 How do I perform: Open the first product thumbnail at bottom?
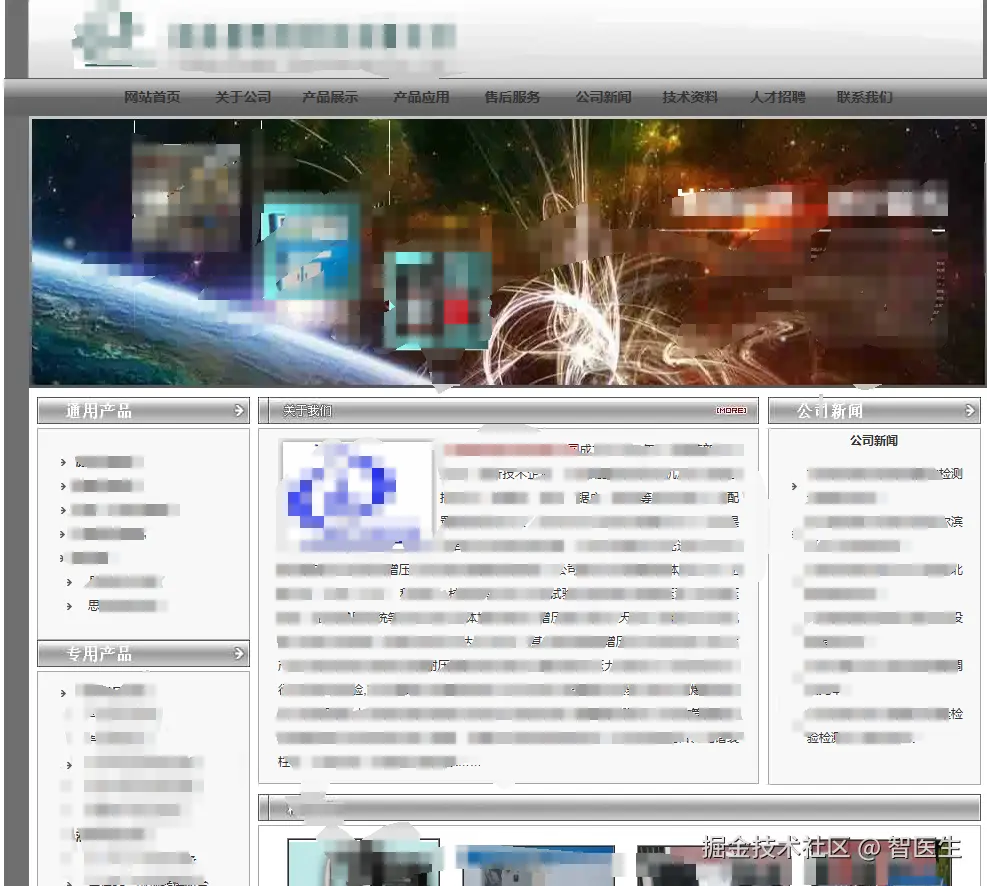(x=363, y=861)
